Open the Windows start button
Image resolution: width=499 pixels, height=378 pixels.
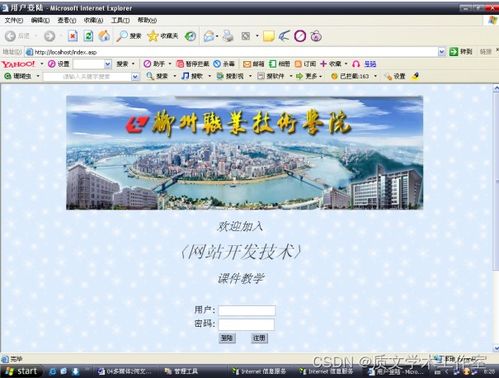coord(22,371)
